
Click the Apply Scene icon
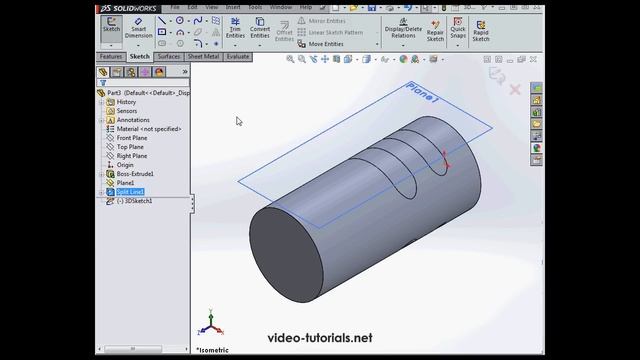pyautogui.click(x=415, y=59)
